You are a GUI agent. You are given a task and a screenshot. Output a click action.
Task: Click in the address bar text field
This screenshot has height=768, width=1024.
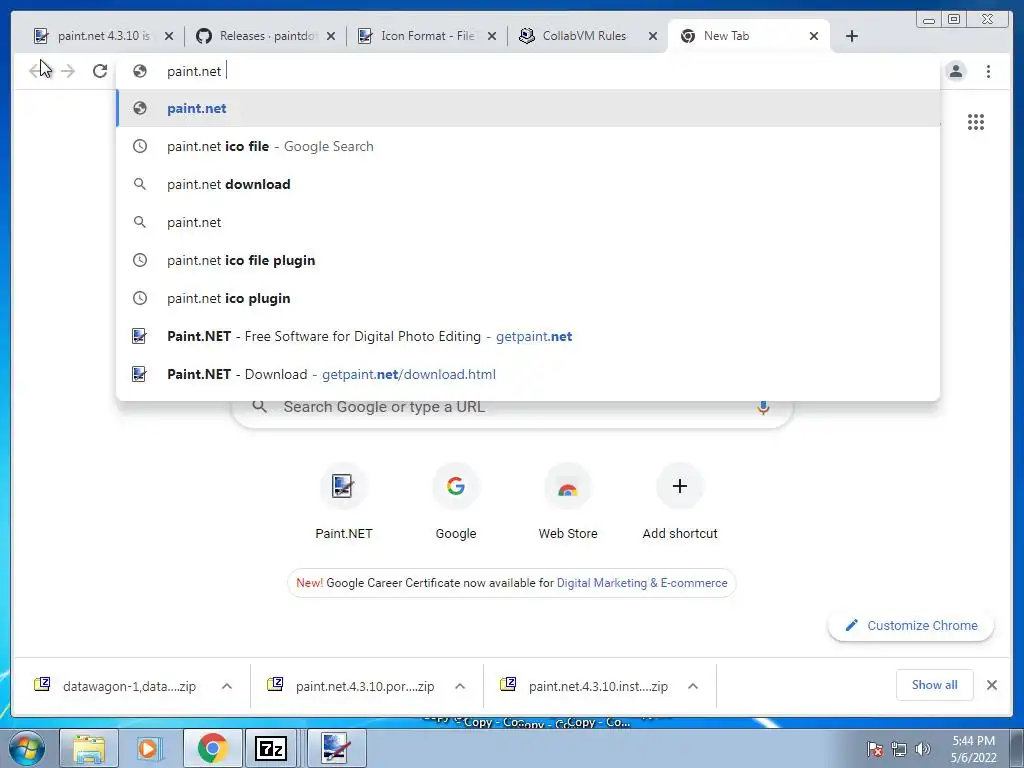pos(528,71)
